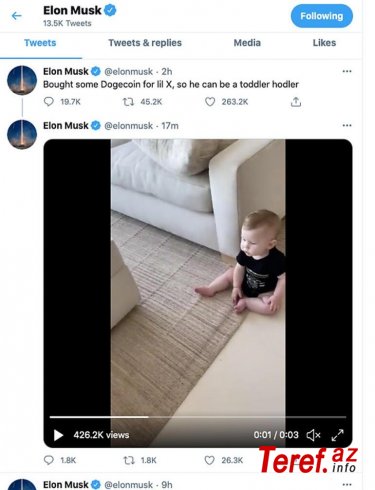Reply to the video tweet with 1.8K replies
Viewport: 375px width, 490px height.
[49, 460]
